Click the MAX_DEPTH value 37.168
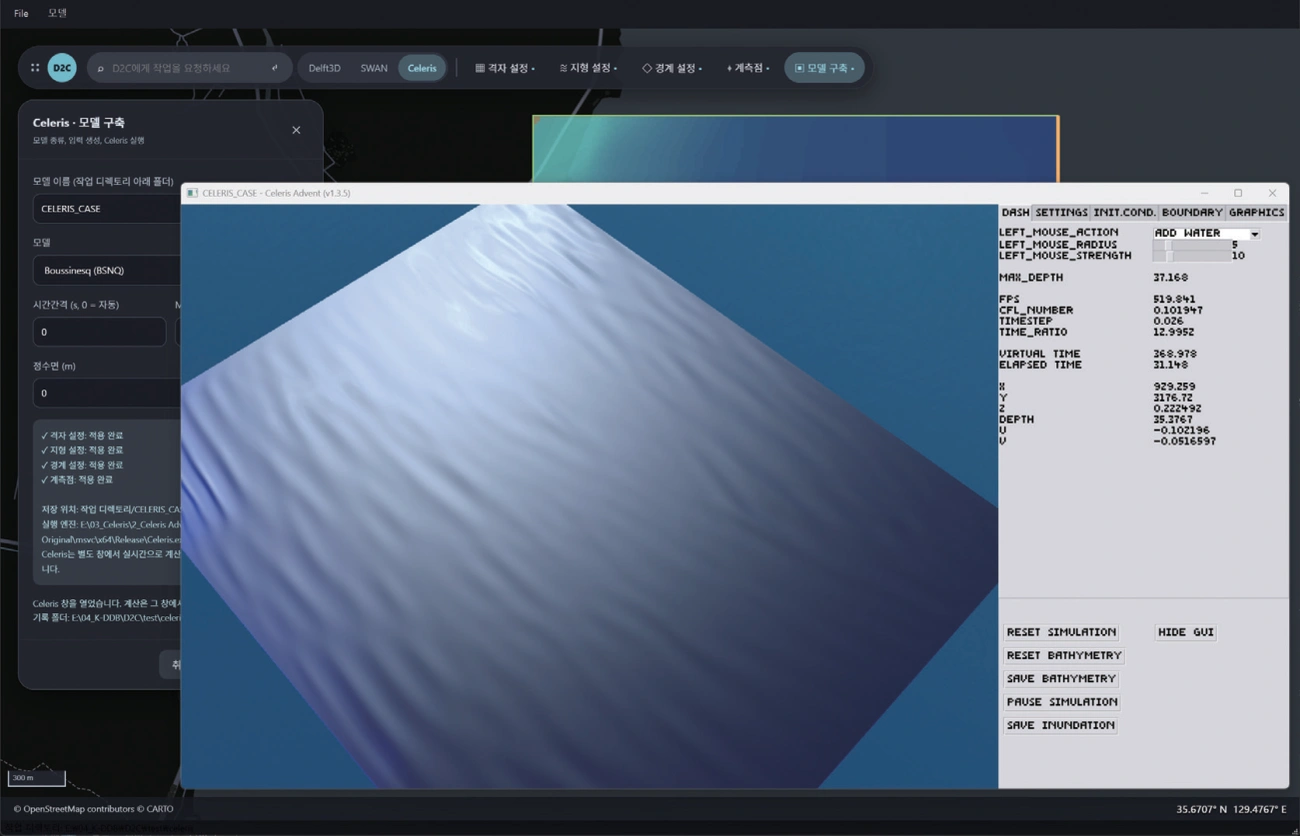The height and width of the screenshot is (836, 1300). coord(1170,277)
